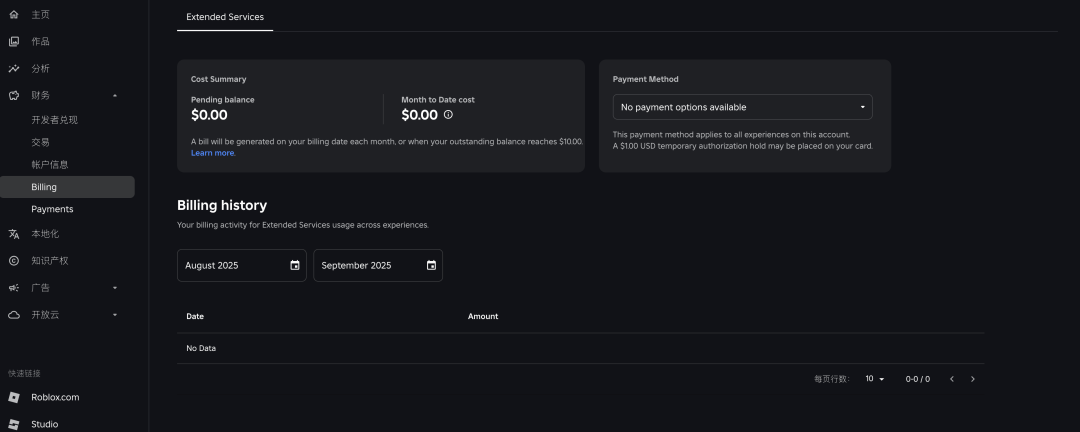The image size is (1080, 432).
Task: Expand the 广告 section arrow
Action: pyautogui.click(x=115, y=287)
